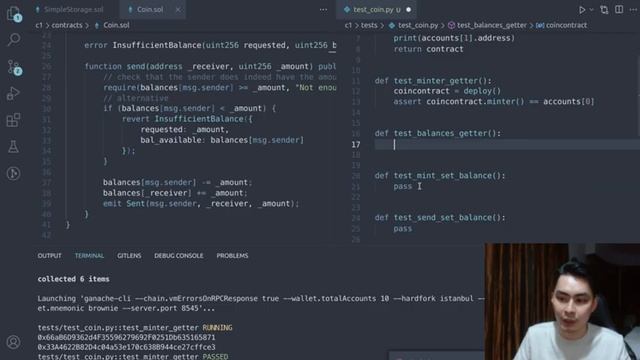The image size is (640, 360).
Task: Click the def test_mint_set_balance line
Action: pos(440,176)
